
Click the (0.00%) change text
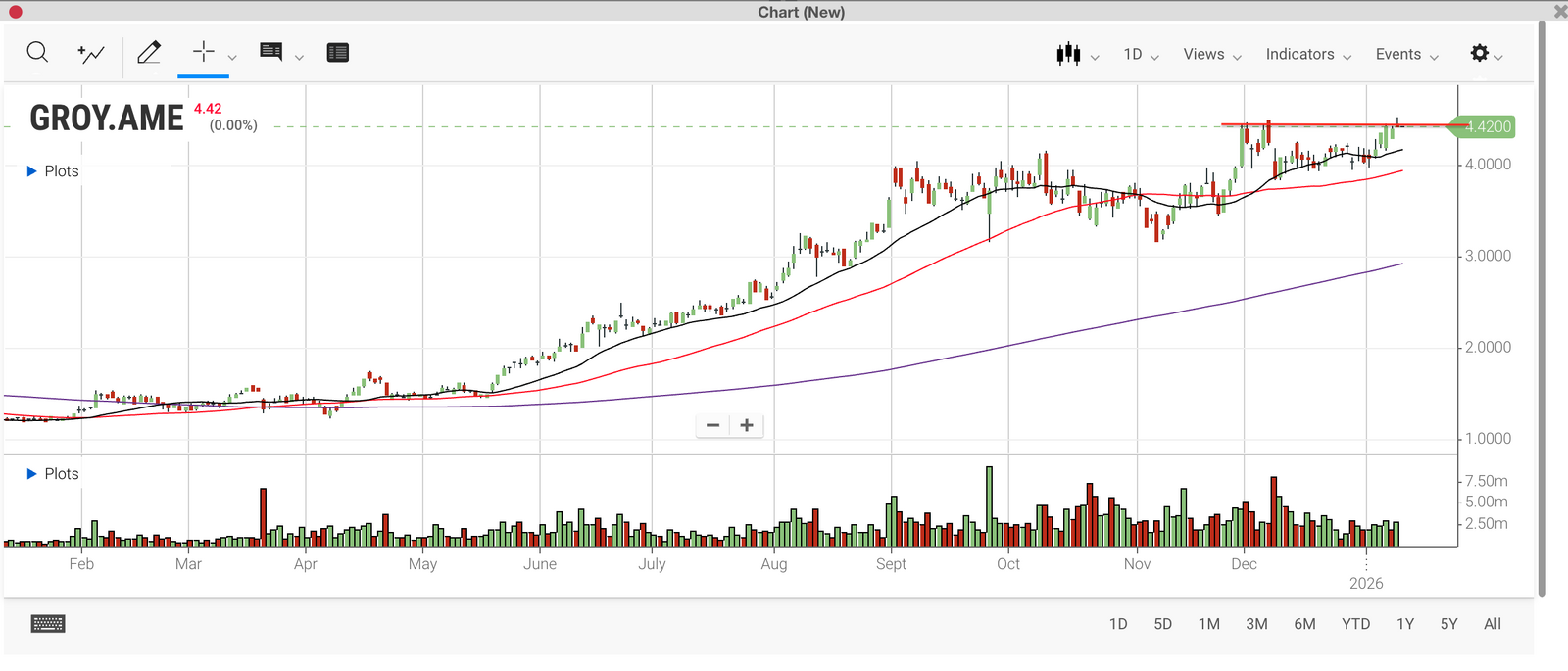coord(233,125)
